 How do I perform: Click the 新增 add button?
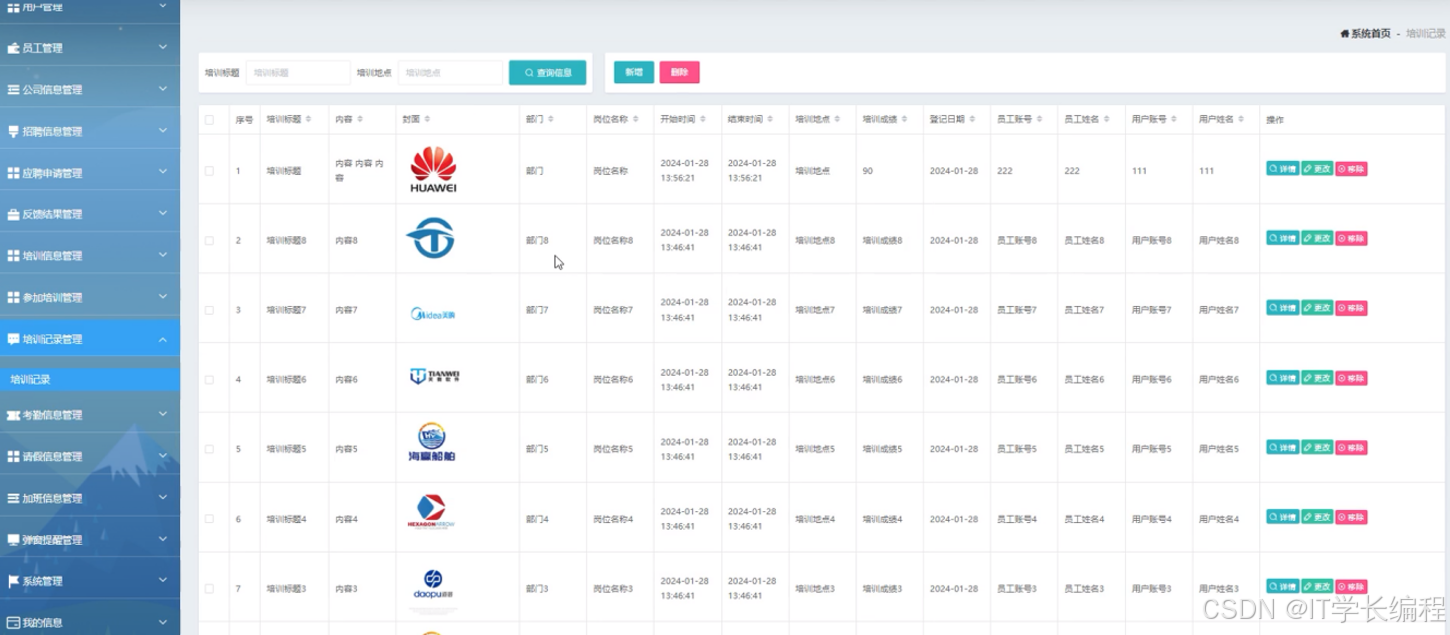[x=634, y=72]
